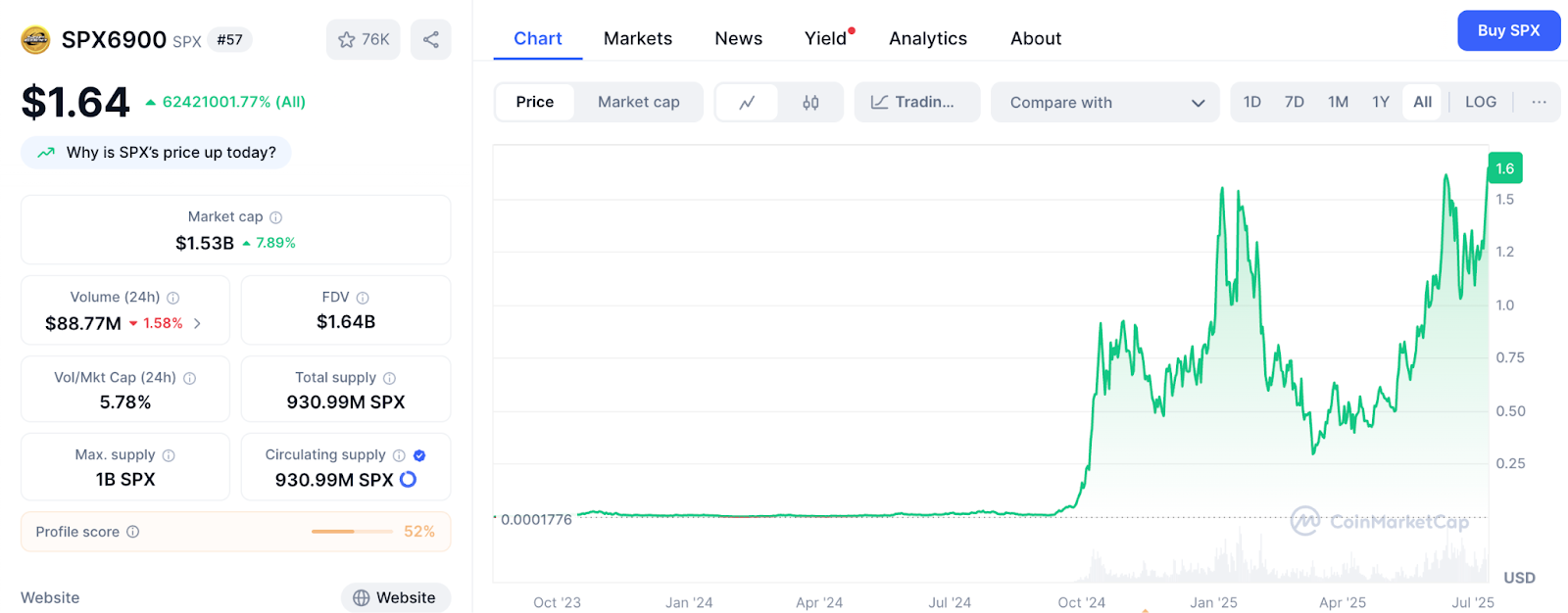Open Market cap info tooltip icon

point(275,217)
